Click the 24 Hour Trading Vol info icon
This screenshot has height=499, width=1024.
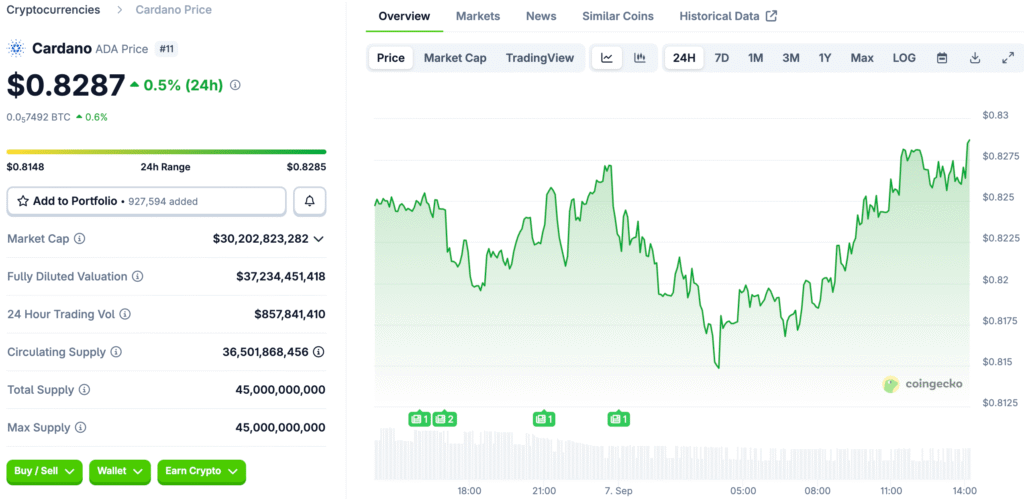pyautogui.click(x=125, y=314)
